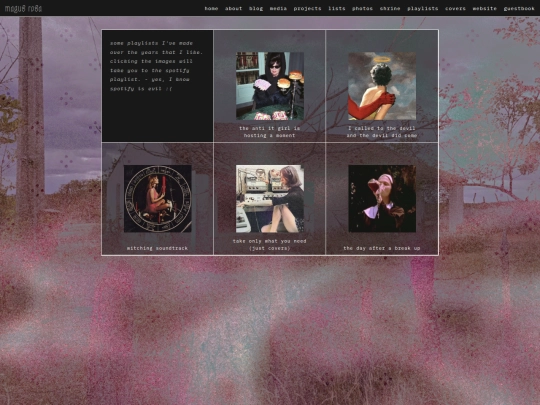Go to the website nav link
Screen dimensions: 540x405
[485, 8]
